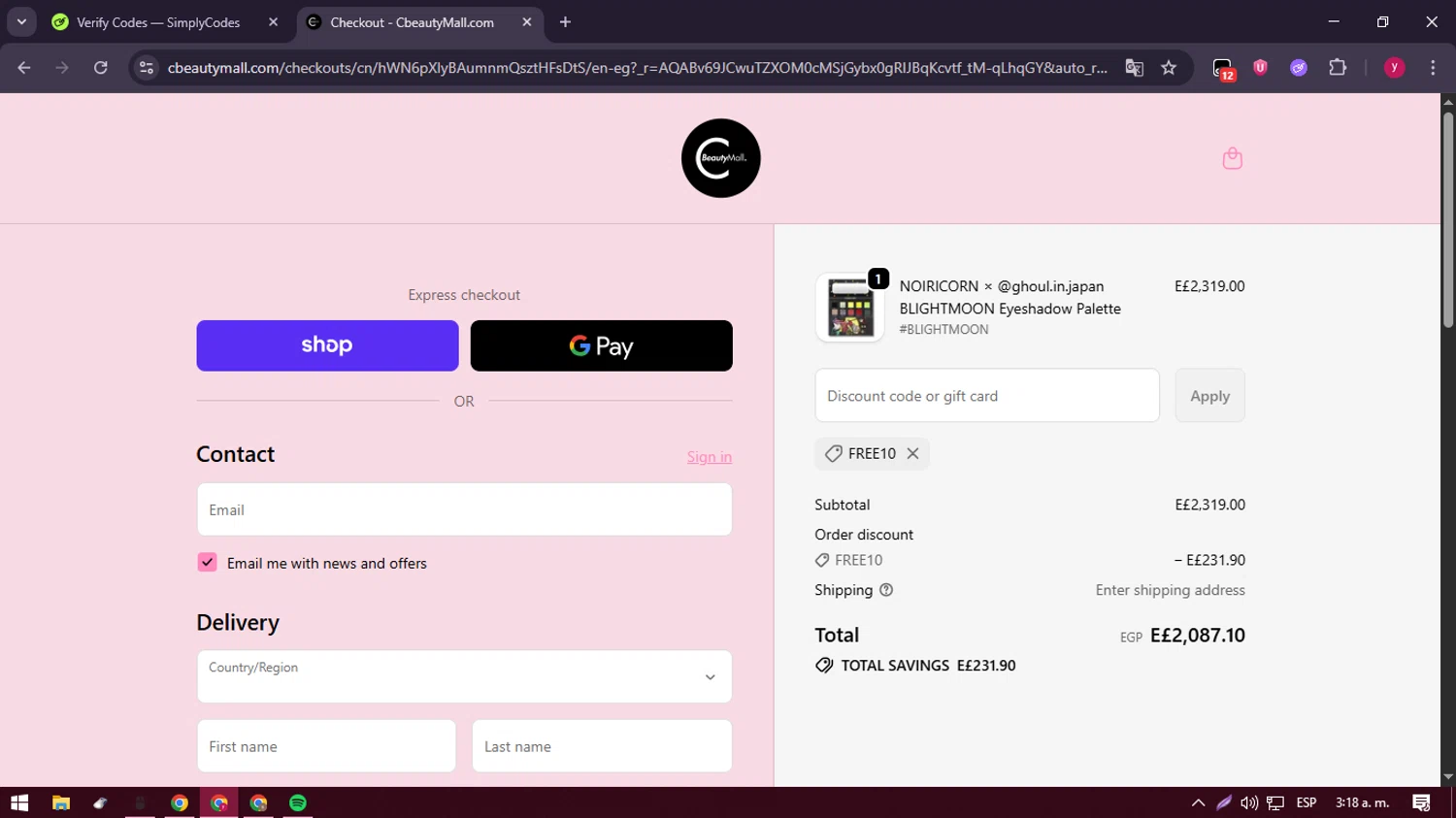Open the extensions puzzle piece menu
The image size is (1456, 818).
pos(1338,68)
